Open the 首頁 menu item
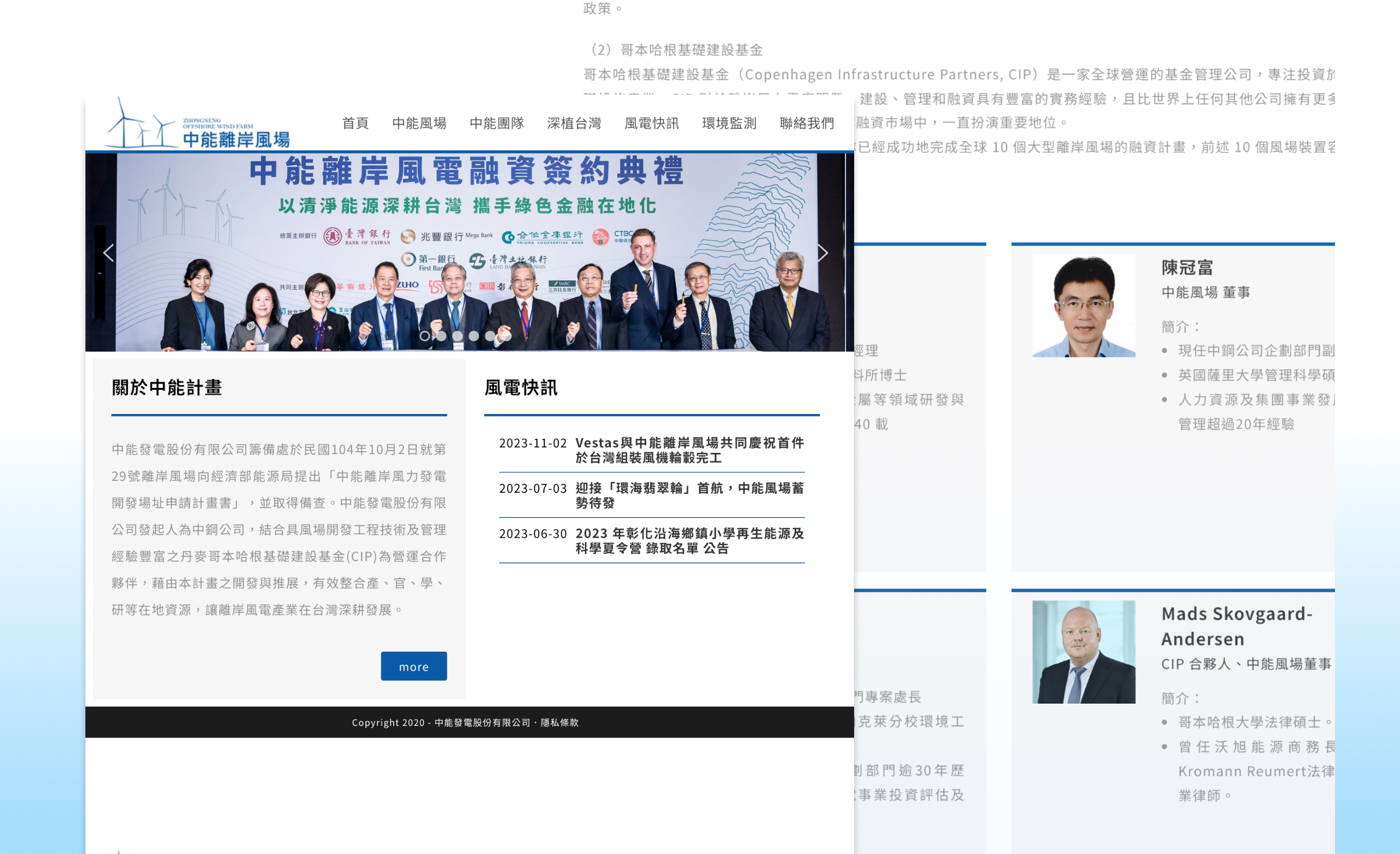Viewport: 1400px width, 854px height. pos(355,123)
